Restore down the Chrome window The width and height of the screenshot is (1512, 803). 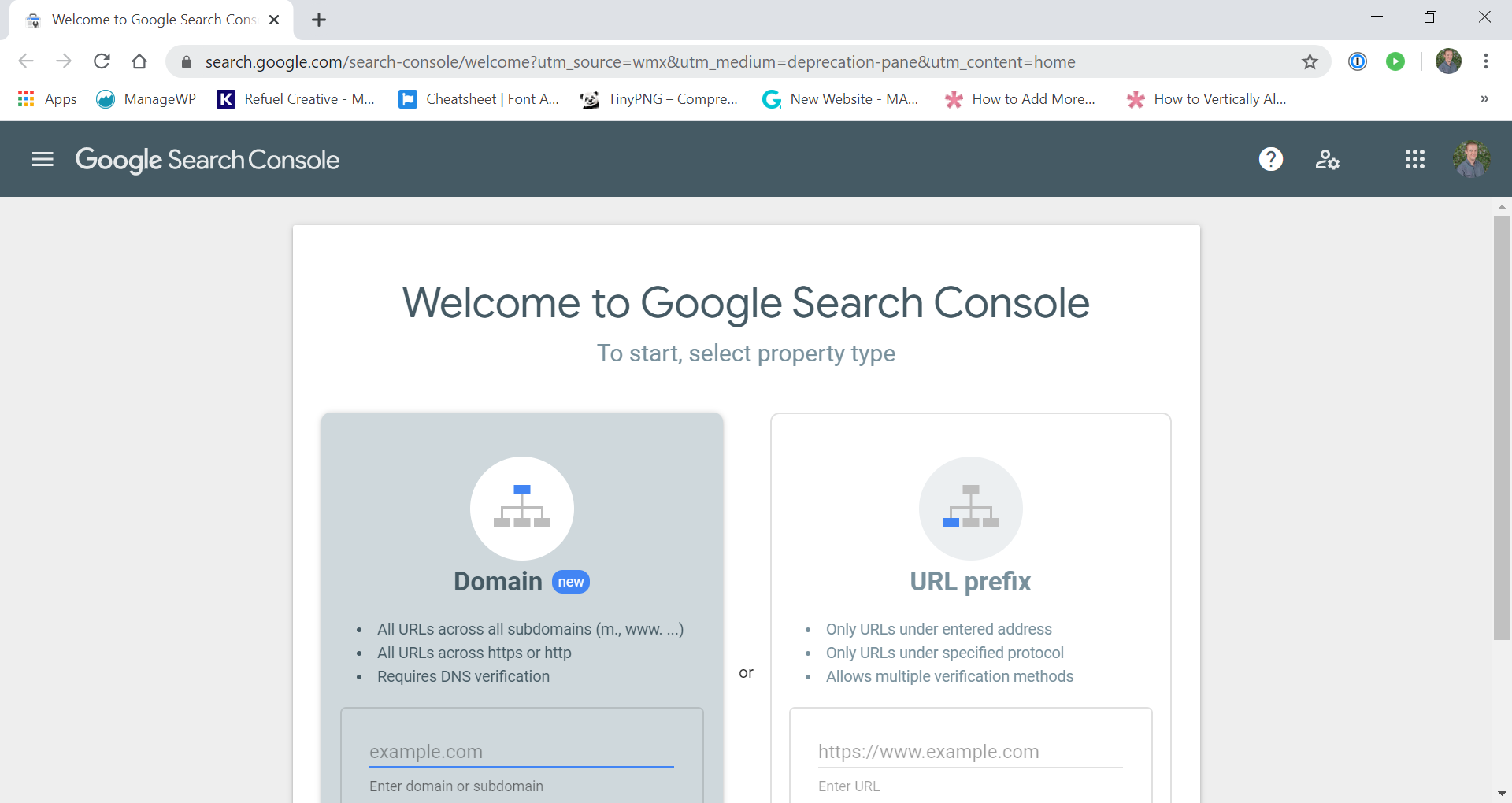click(1430, 17)
